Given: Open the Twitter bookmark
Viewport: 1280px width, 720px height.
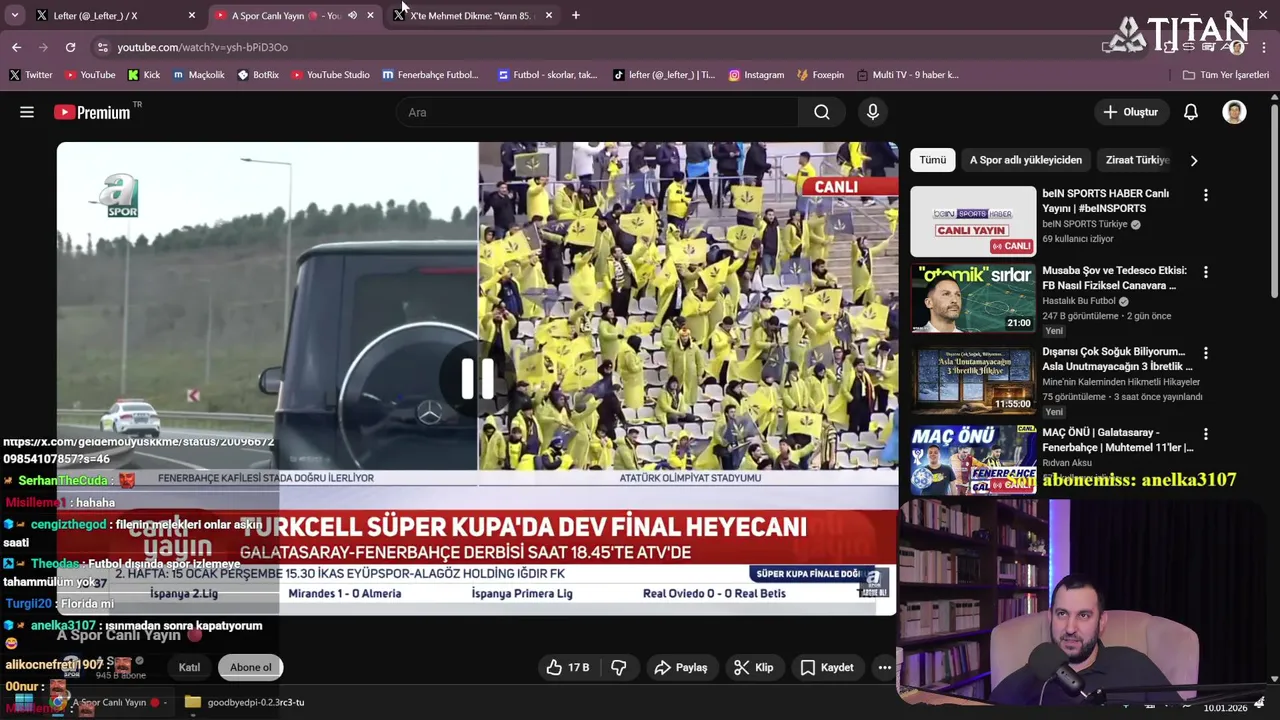Looking at the screenshot, I should (30, 75).
